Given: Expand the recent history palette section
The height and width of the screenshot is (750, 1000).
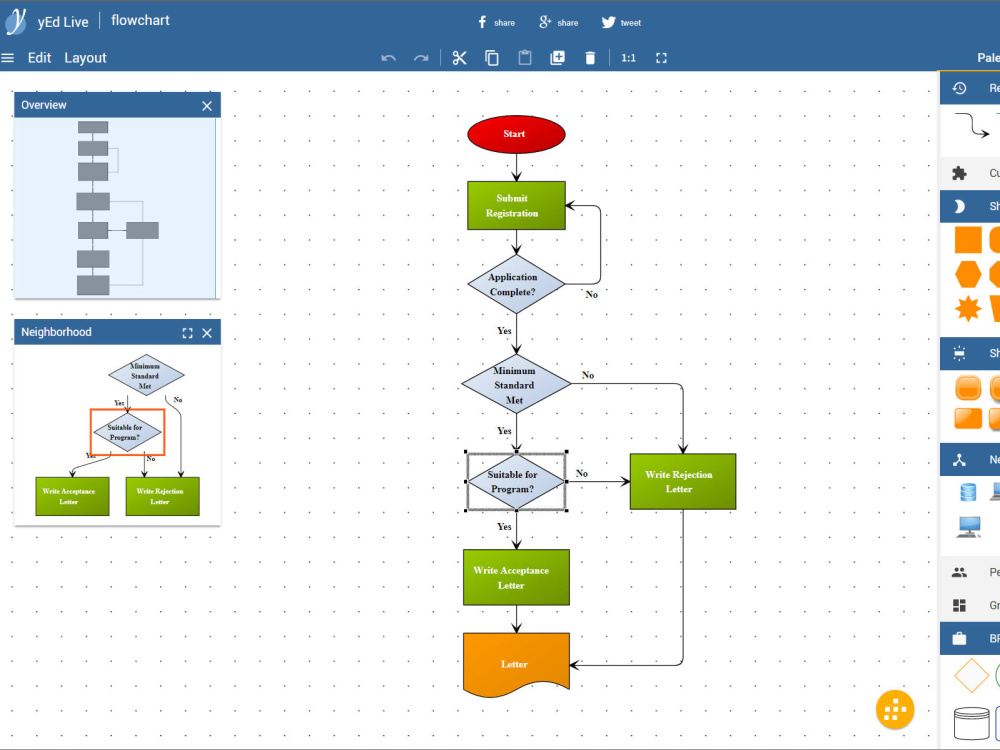Looking at the screenshot, I should (970, 88).
